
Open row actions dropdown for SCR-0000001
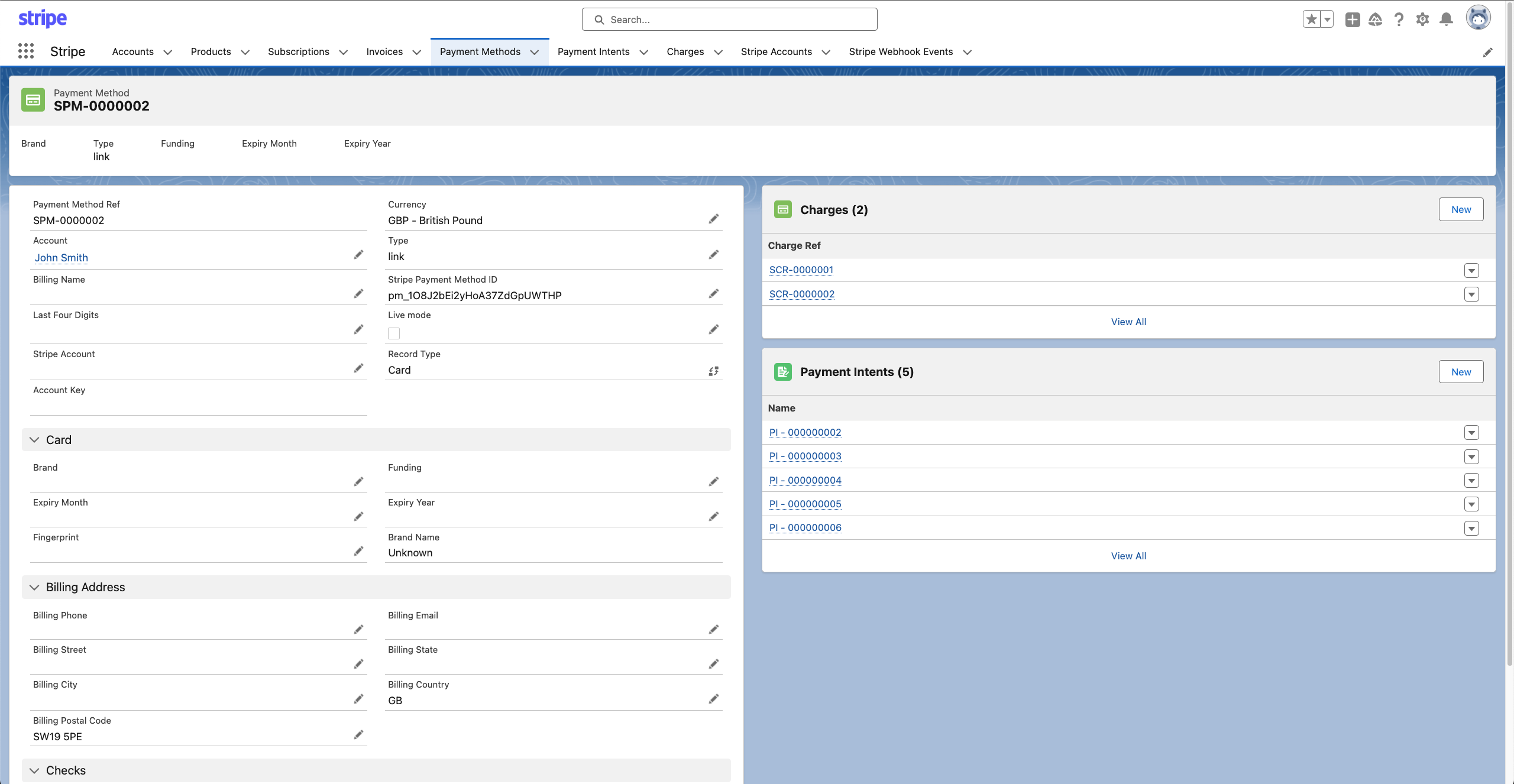pos(1471,270)
